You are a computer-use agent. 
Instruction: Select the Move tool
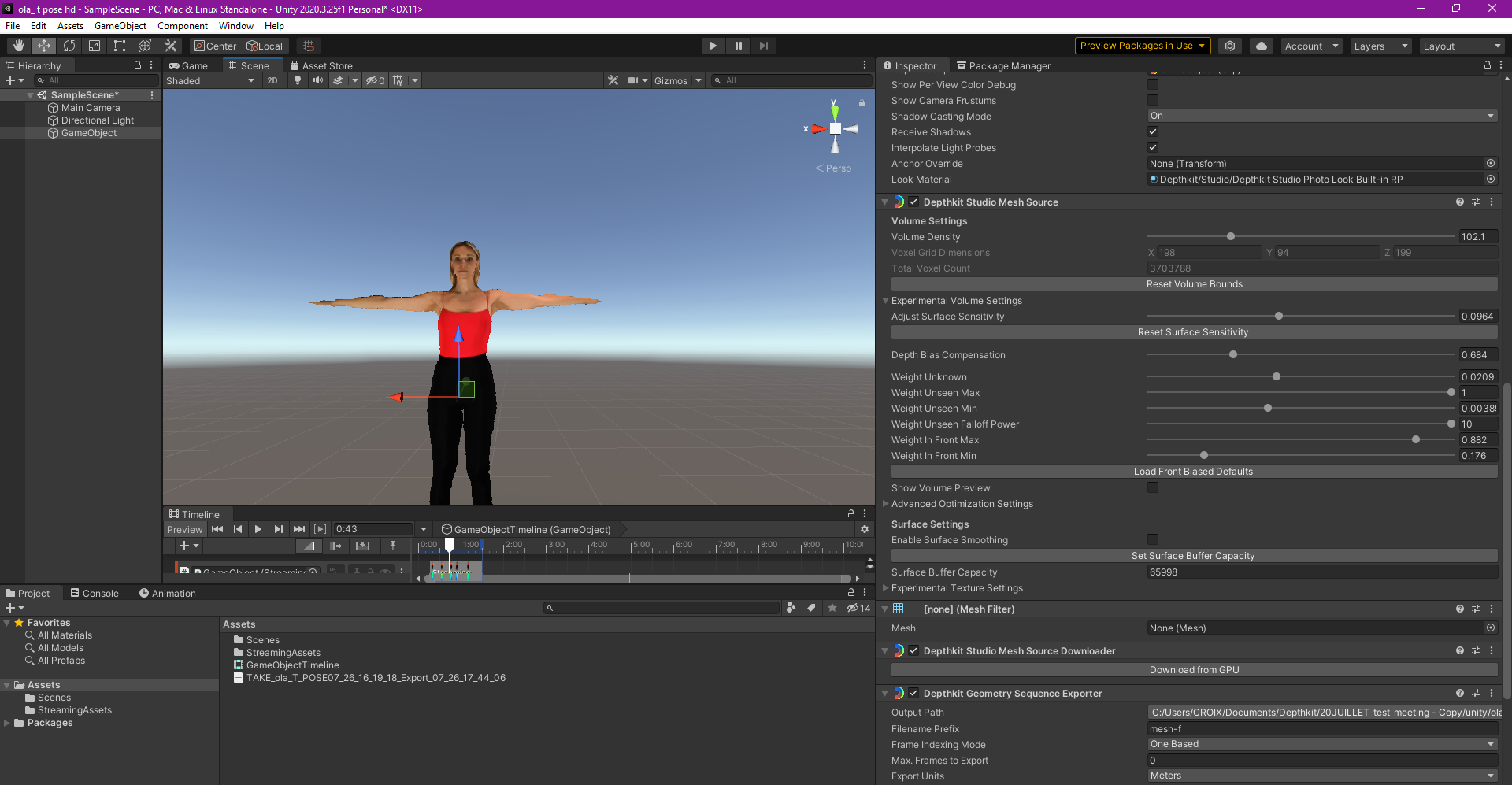[x=43, y=46]
